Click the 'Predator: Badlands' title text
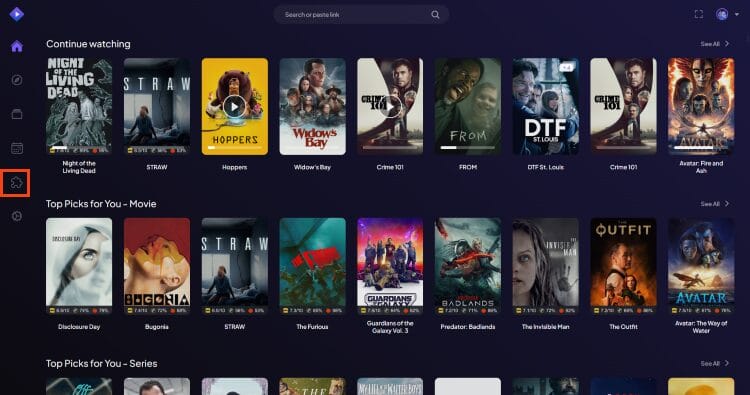Viewport: 750px width, 395px height. (468, 327)
